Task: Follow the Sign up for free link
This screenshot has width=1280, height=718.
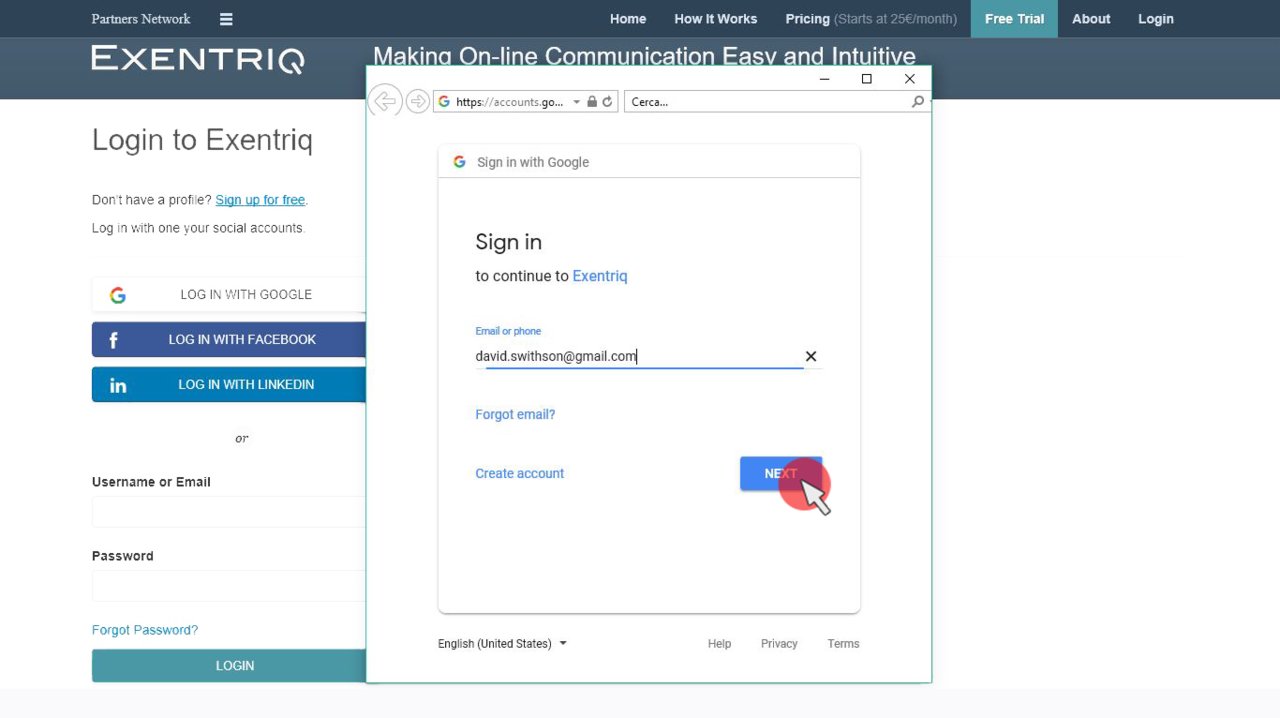Action: point(260,200)
